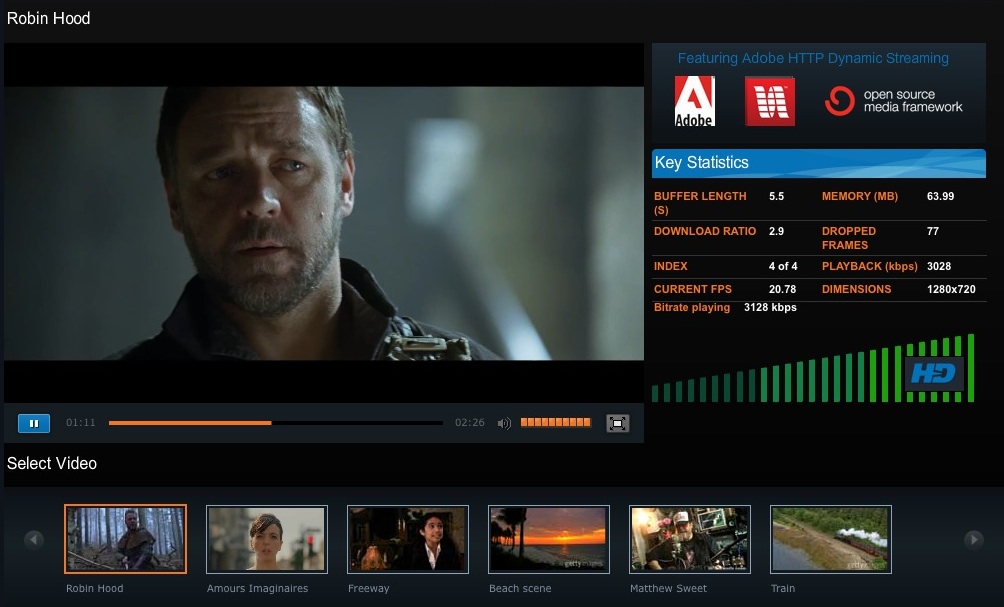1004x607 pixels.
Task: Show next videos with the right arrow
Action: click(x=974, y=540)
